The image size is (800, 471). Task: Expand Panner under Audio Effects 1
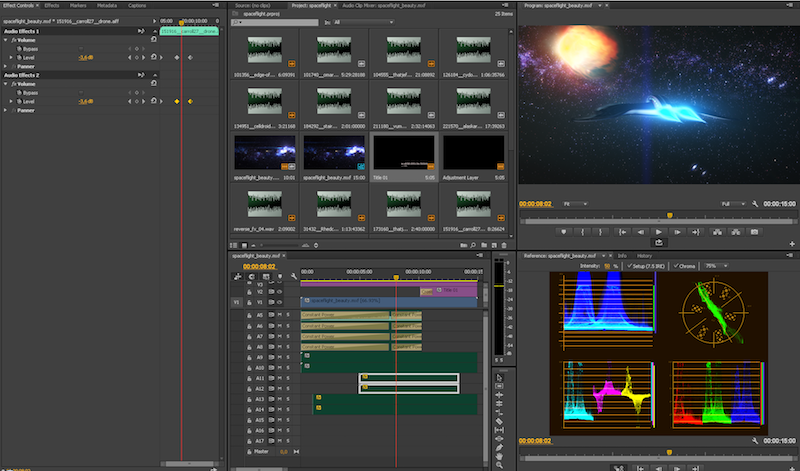pyautogui.click(x=6, y=66)
